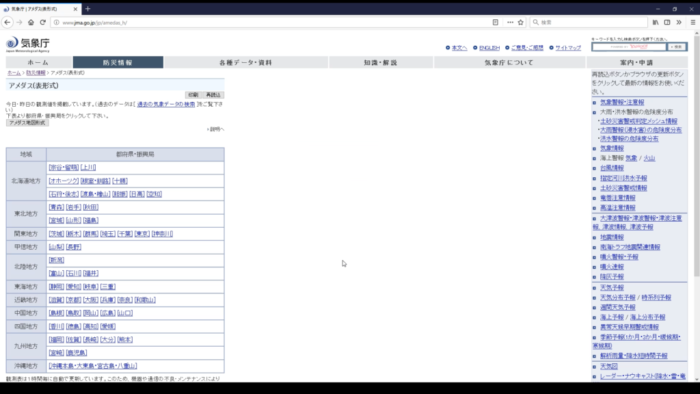Select 鹿児島 prefecture link
The image size is (700, 394).
[76, 353]
